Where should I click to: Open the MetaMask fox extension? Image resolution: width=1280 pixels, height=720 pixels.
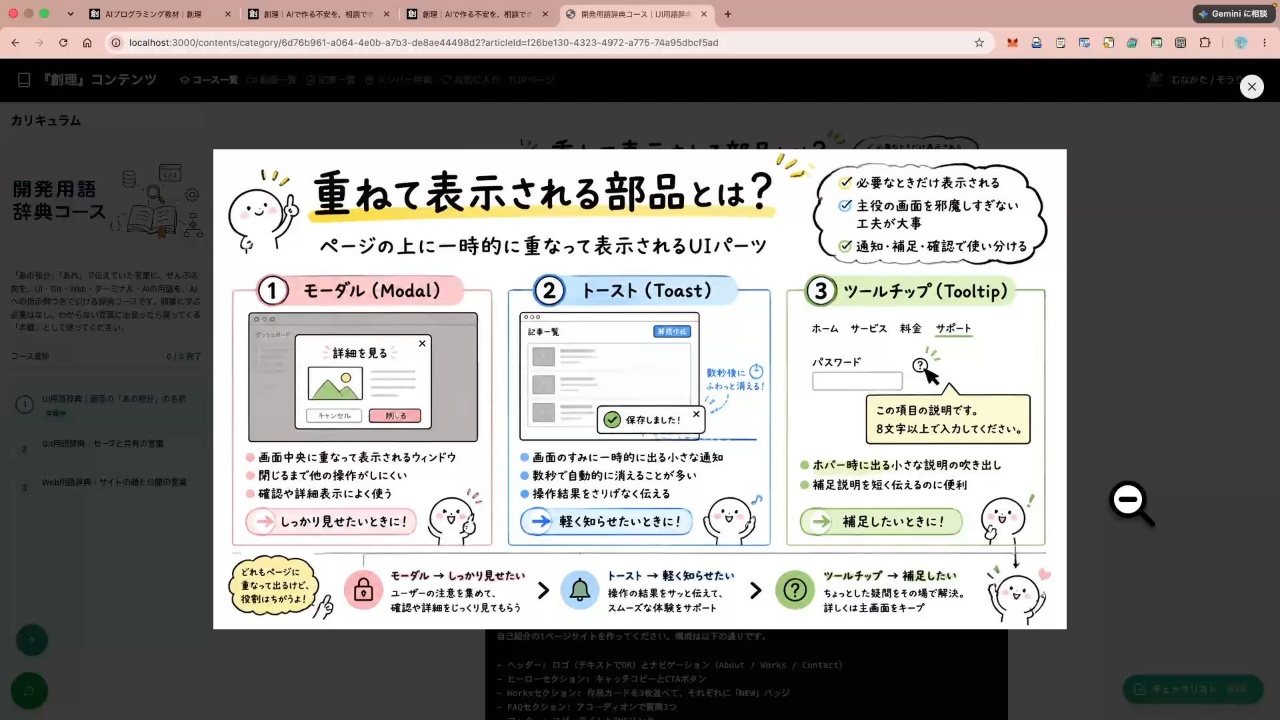tap(1013, 43)
